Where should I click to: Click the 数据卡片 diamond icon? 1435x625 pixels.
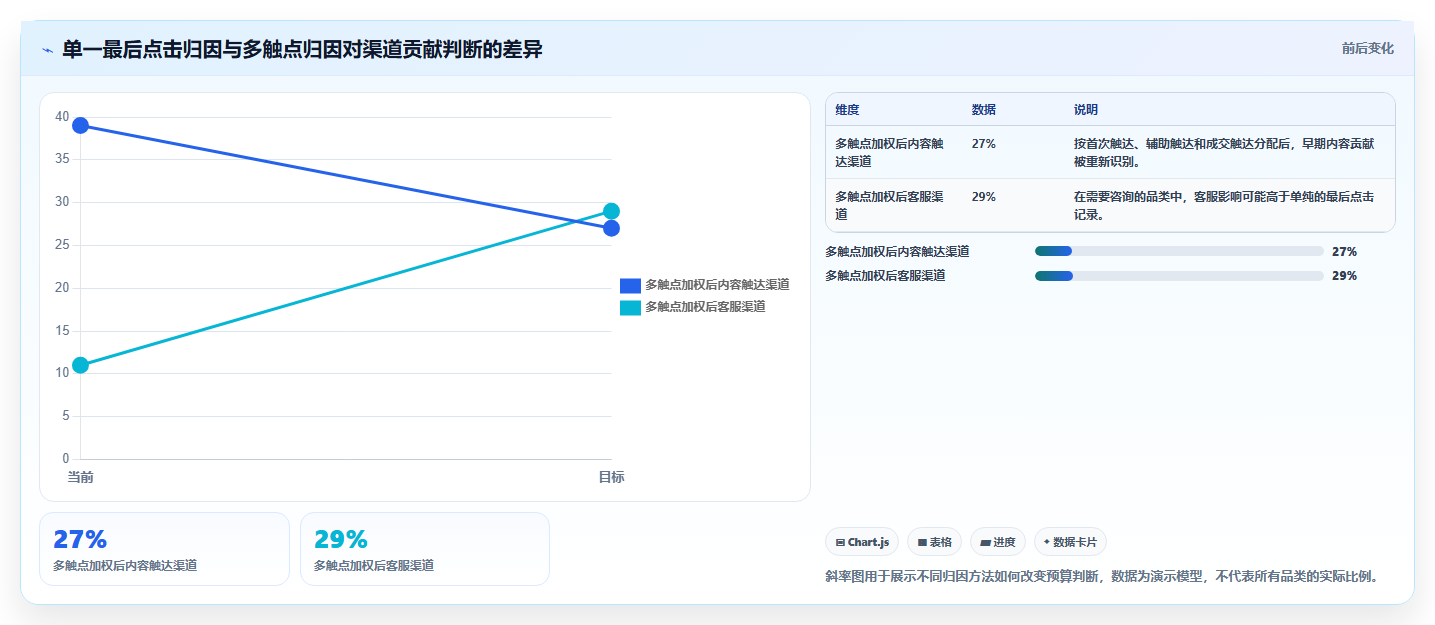1047,542
